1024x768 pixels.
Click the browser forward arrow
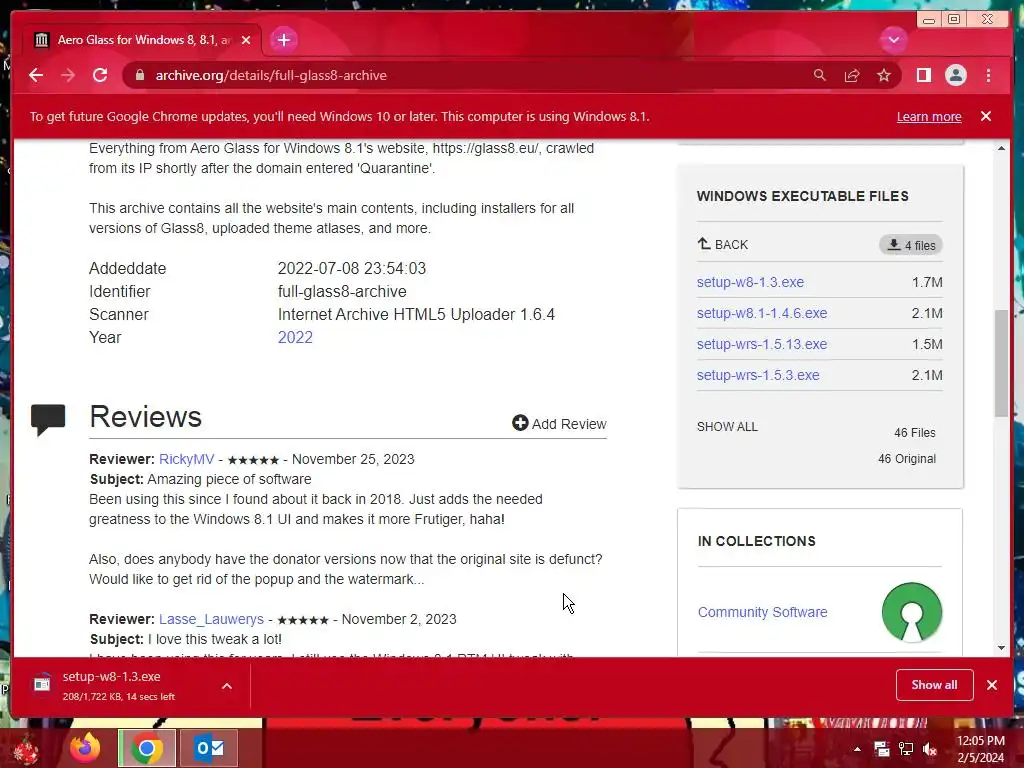(x=68, y=75)
